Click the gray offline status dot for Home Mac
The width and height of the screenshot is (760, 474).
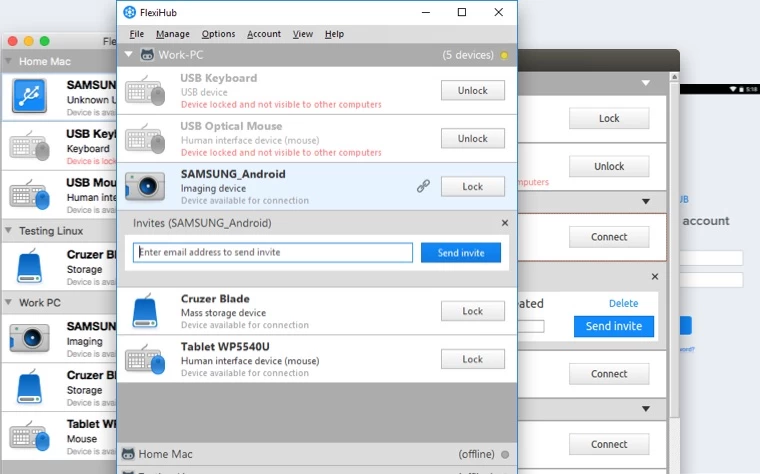(505, 455)
